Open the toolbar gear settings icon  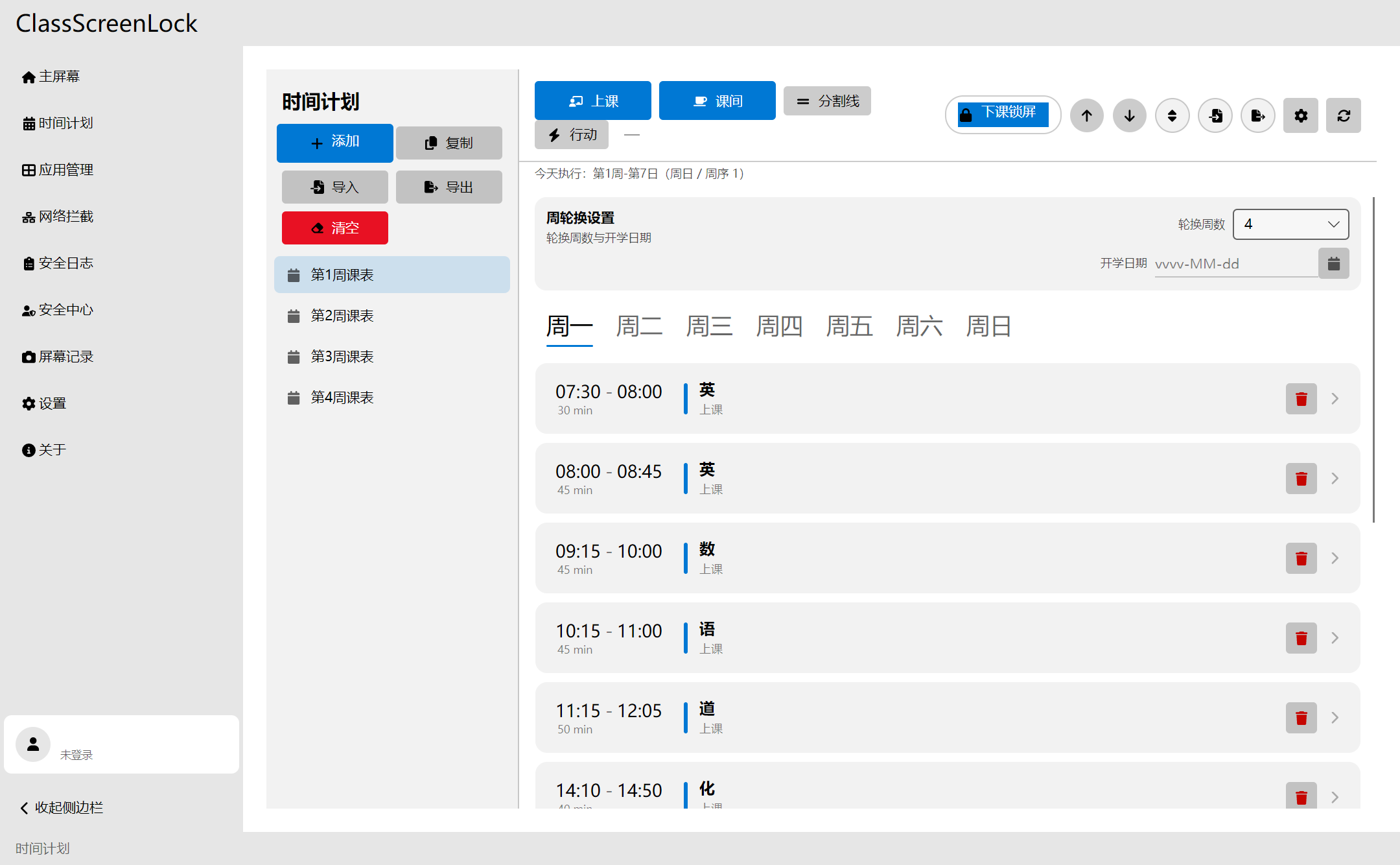[x=1301, y=116]
